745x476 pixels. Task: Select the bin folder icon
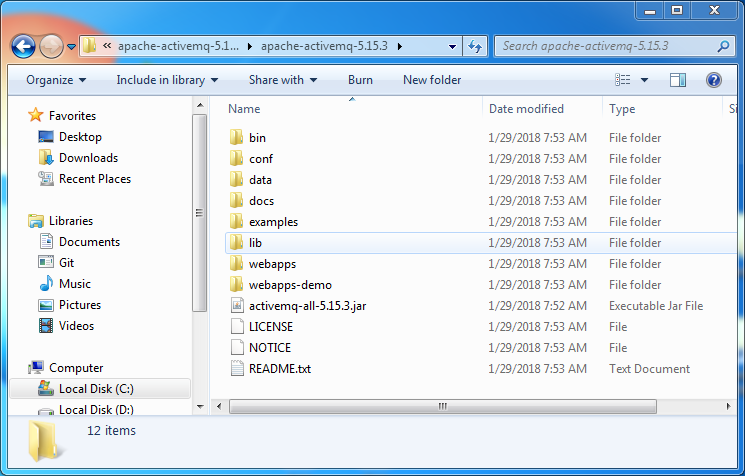237,137
